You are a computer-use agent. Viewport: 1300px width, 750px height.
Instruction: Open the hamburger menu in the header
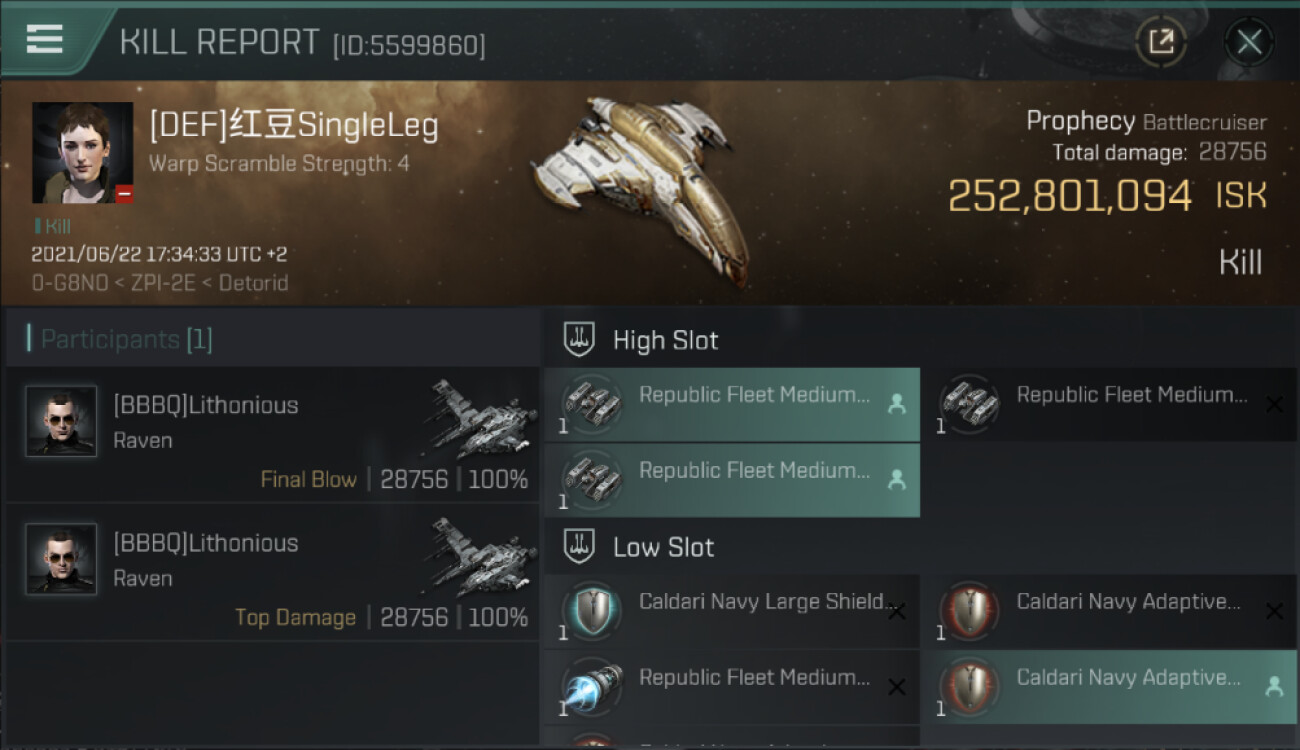pyautogui.click(x=45, y=38)
